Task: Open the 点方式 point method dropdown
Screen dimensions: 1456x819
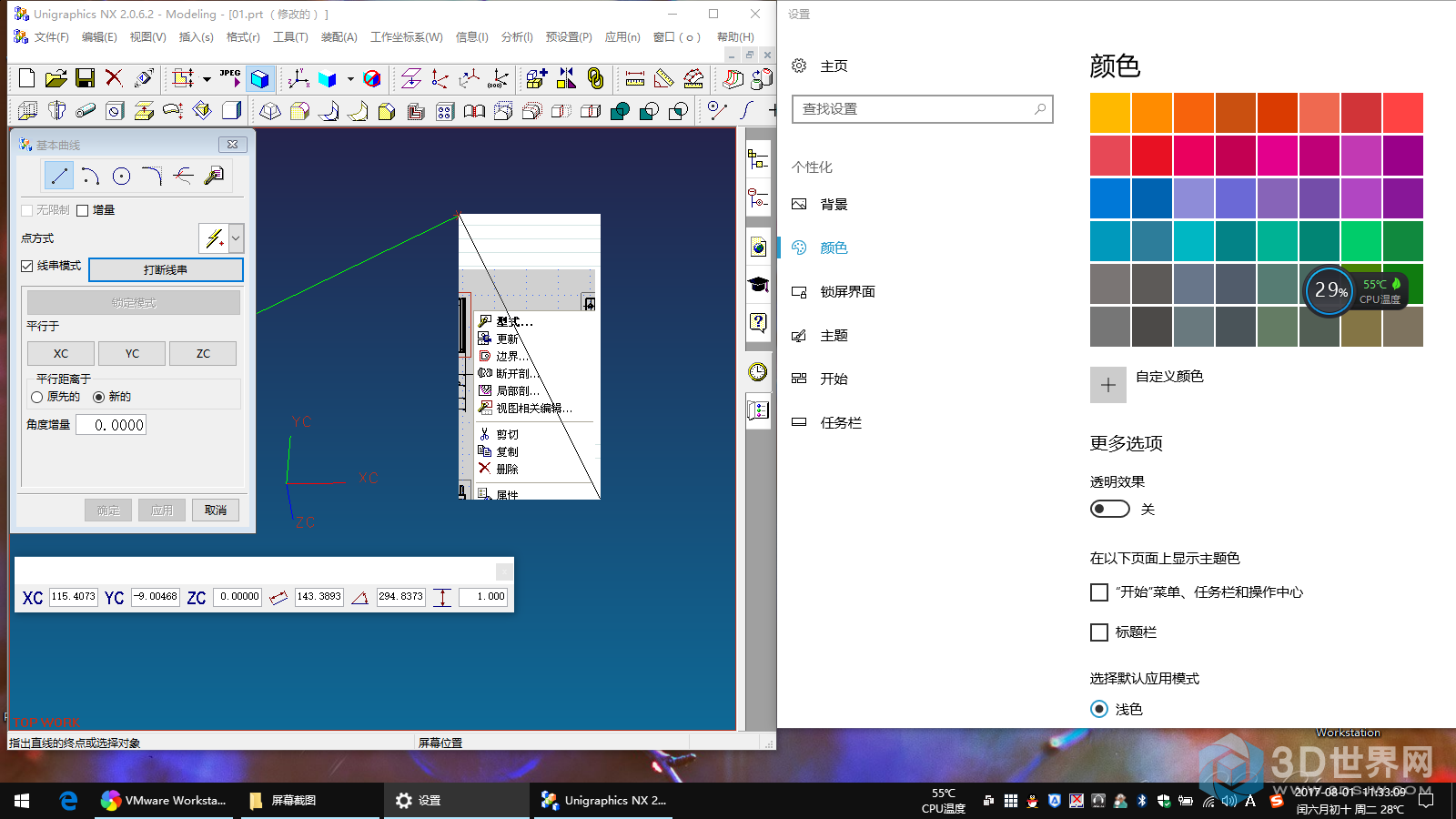Action: pyautogui.click(x=237, y=238)
